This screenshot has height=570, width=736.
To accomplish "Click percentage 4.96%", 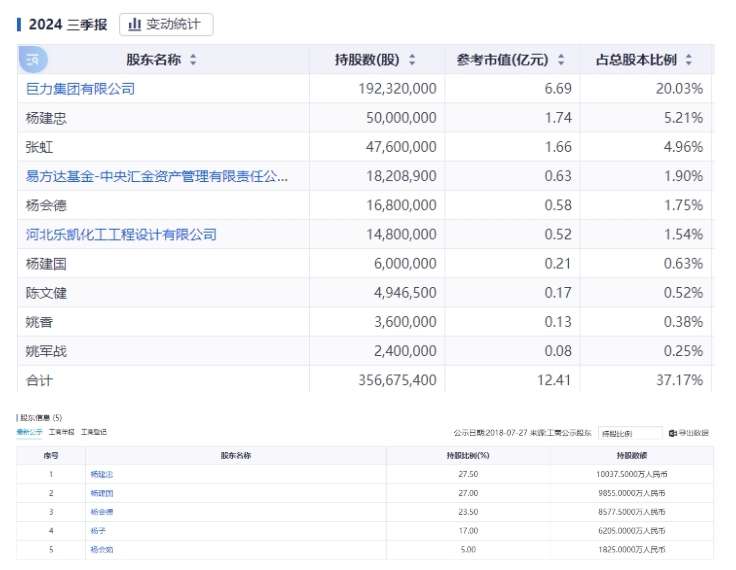I will (x=683, y=147).
